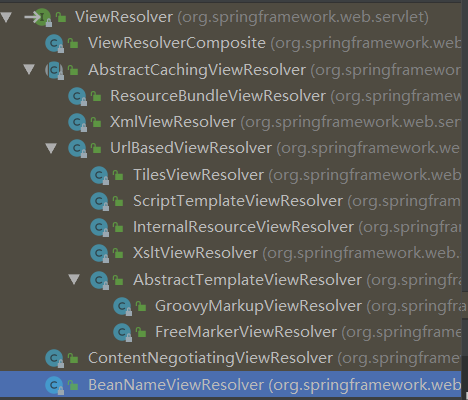Click the TilesViewResolver class icon
Screen dimensions: 468x400
[99, 175]
